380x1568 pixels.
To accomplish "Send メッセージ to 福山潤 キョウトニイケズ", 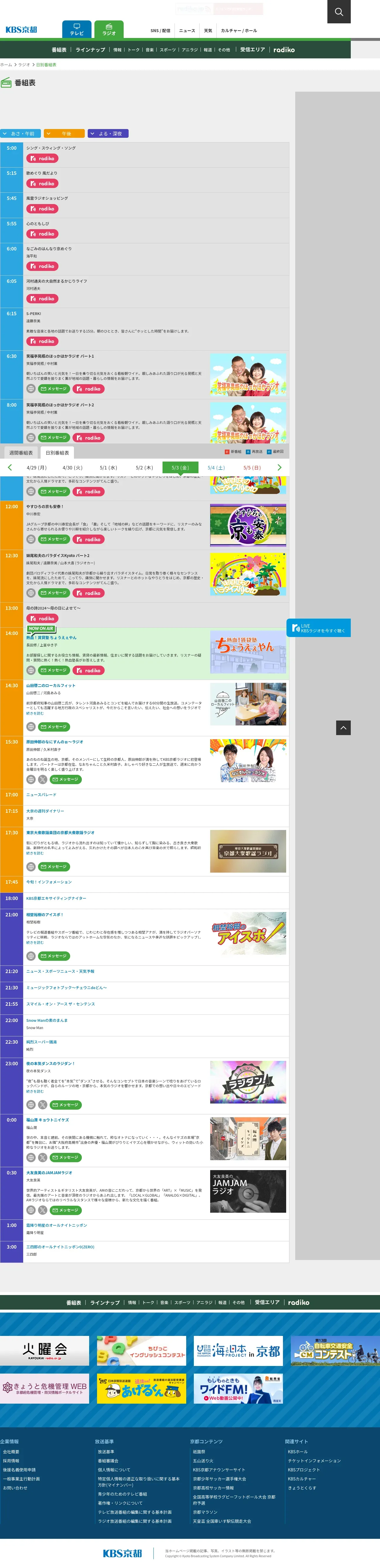I will click(65, 1157).
